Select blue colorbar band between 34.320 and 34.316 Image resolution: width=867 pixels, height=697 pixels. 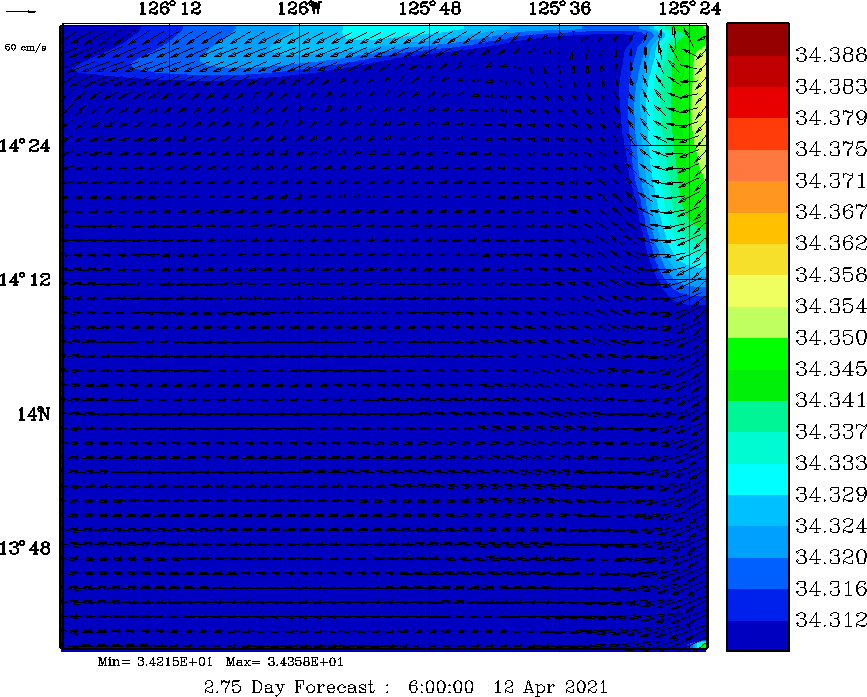point(758,573)
